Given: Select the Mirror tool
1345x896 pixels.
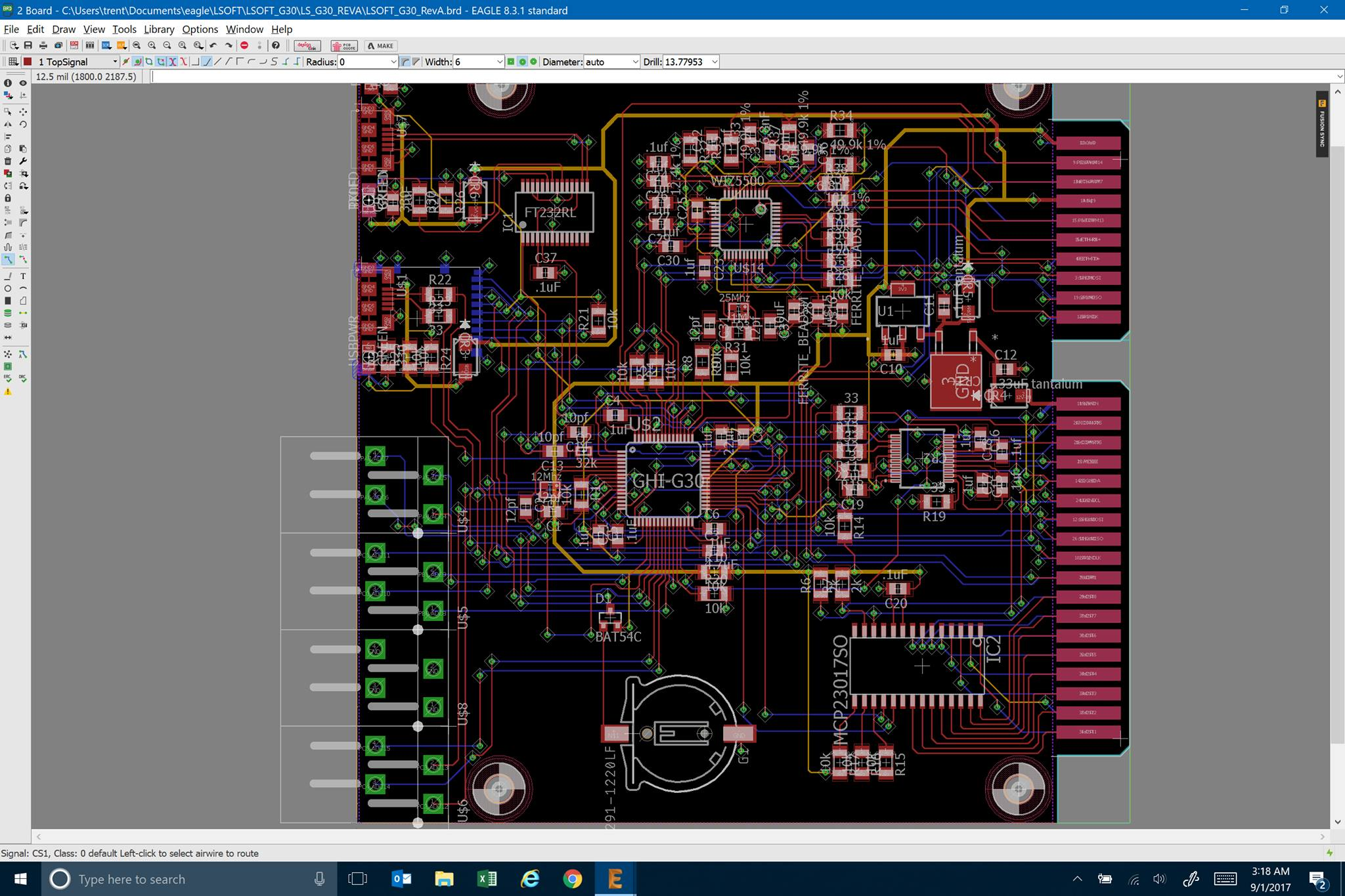Looking at the screenshot, I should click(x=8, y=124).
